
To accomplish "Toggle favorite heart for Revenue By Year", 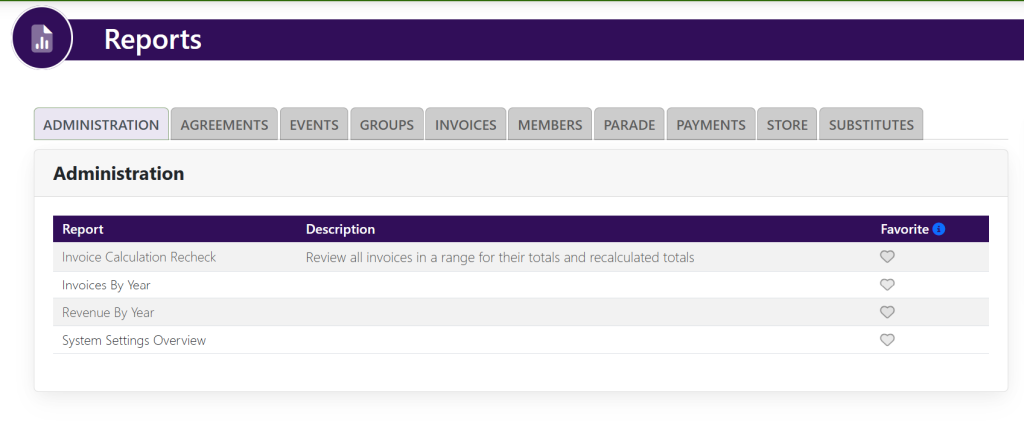I will [886, 312].
